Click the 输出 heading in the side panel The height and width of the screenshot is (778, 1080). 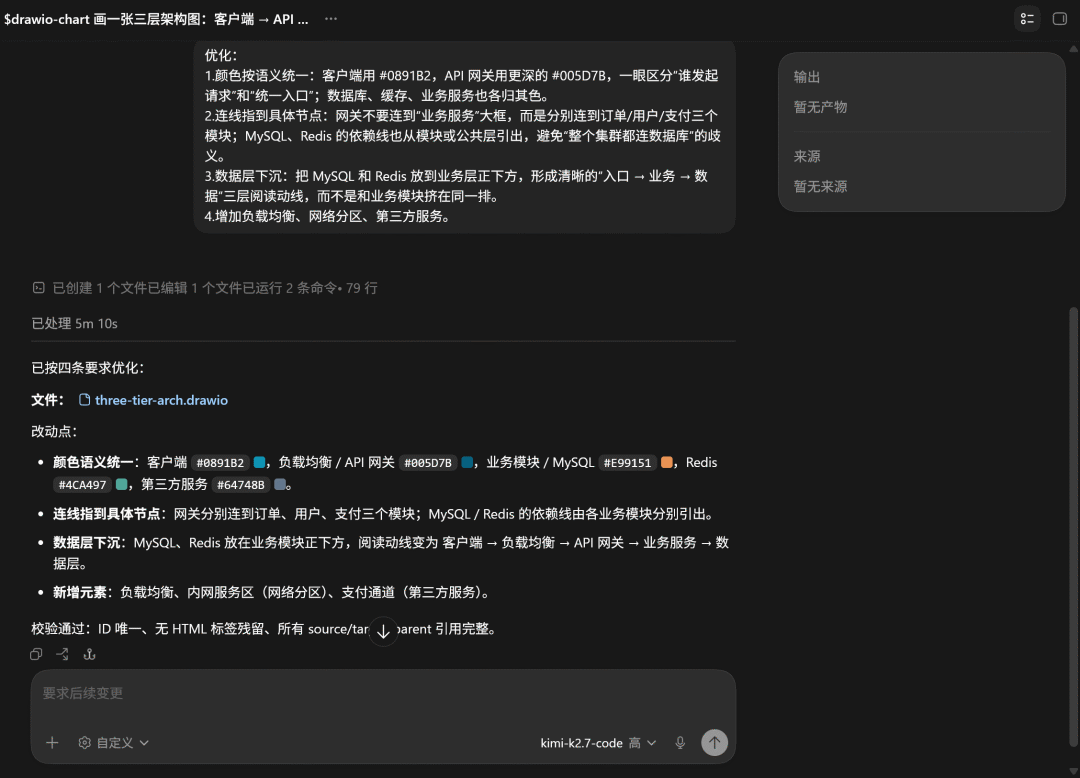[807, 77]
